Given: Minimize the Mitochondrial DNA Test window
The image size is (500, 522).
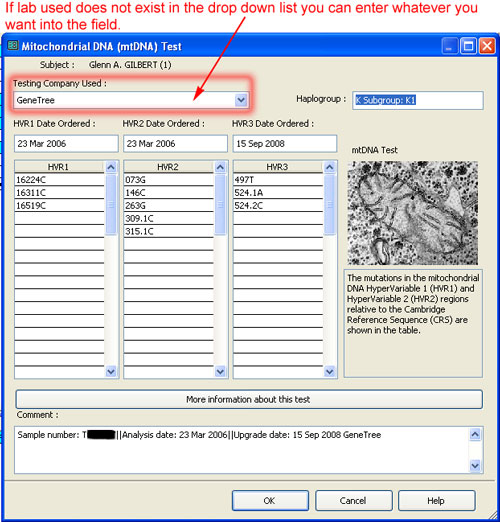Looking at the screenshot, I should point(449,46).
